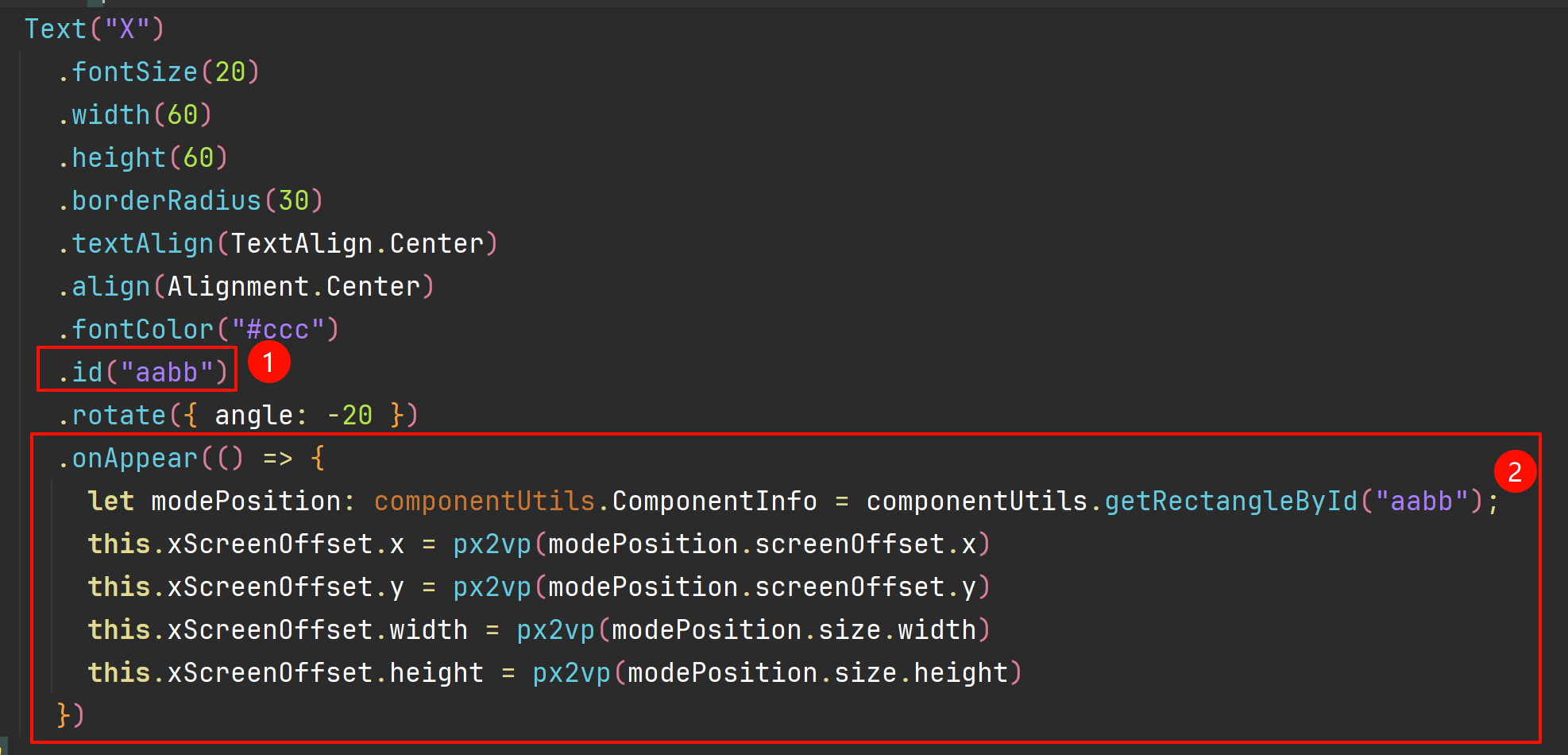Select the fontSize(20) method call
Viewport: 1568px width, 755px height.
158,72
